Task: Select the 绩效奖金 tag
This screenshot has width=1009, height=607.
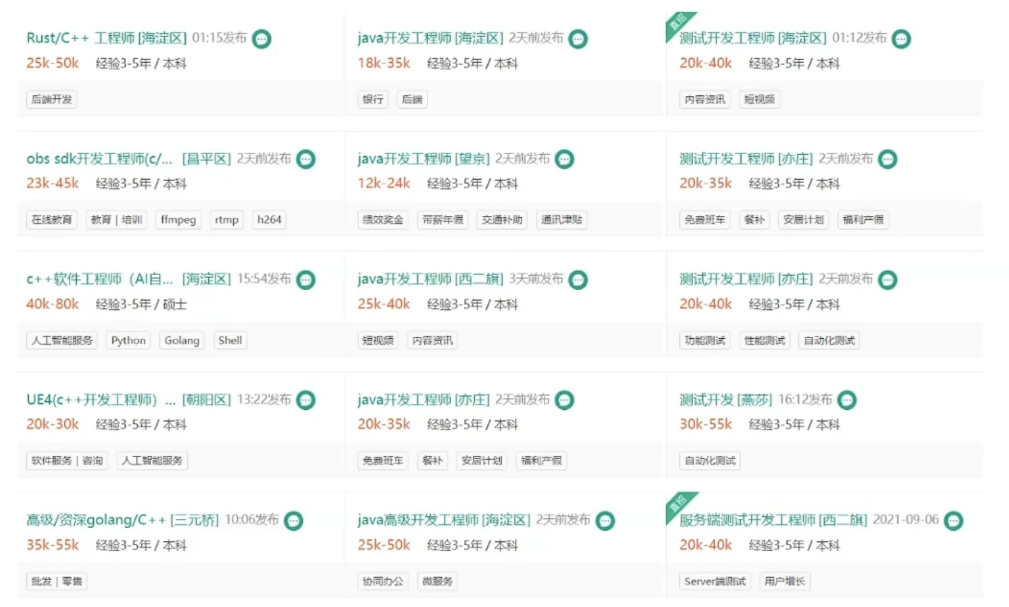Action: [x=383, y=219]
